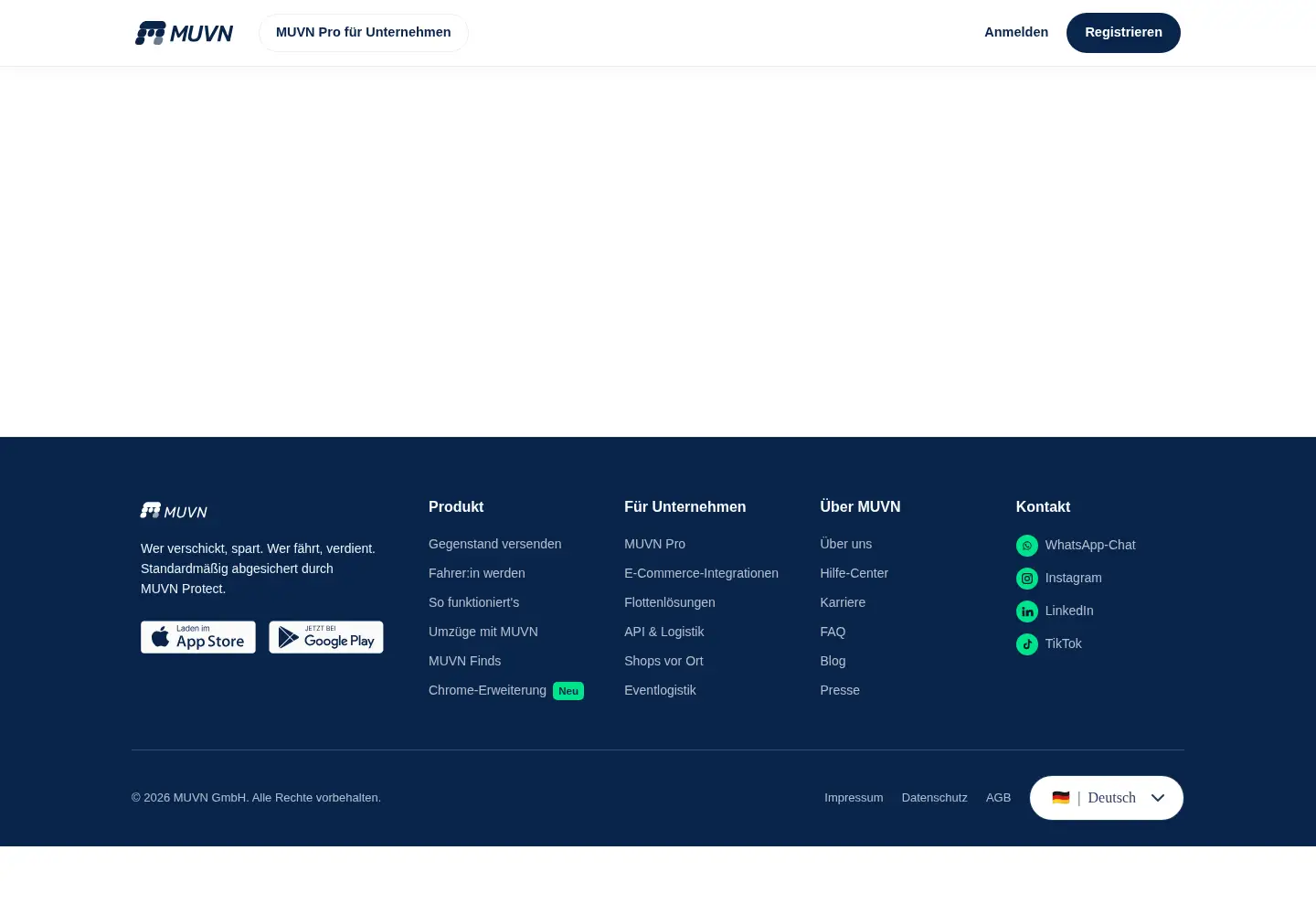1316x914 pixels.
Task: Open Umzüge mit MUVN link
Action: coord(483,632)
